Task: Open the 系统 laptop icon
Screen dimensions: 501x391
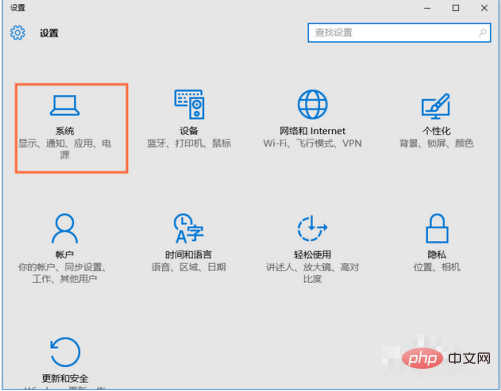Action: pos(65,105)
